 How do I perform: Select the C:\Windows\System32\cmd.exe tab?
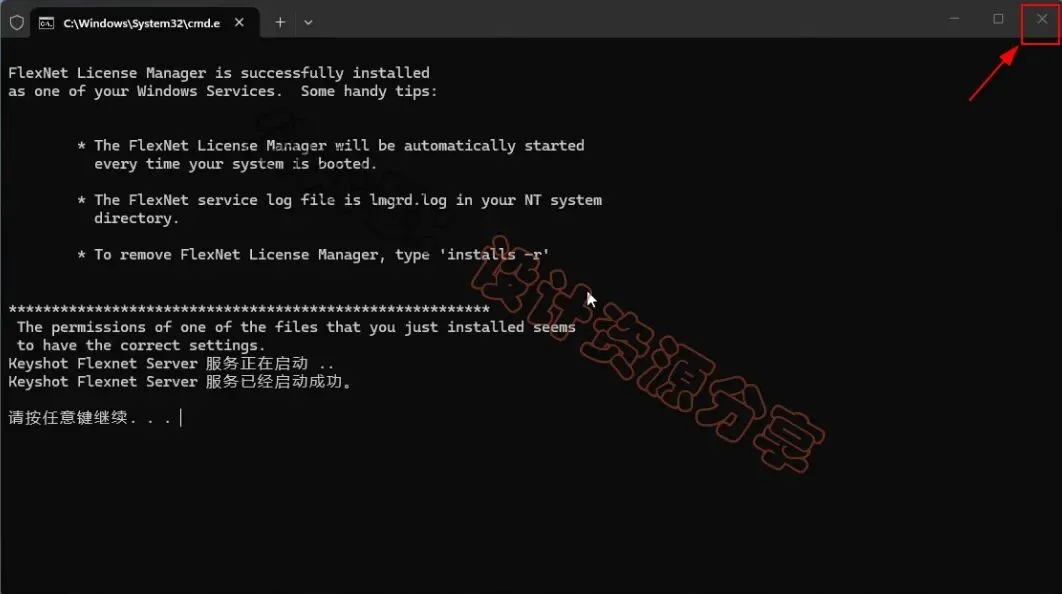click(142, 23)
